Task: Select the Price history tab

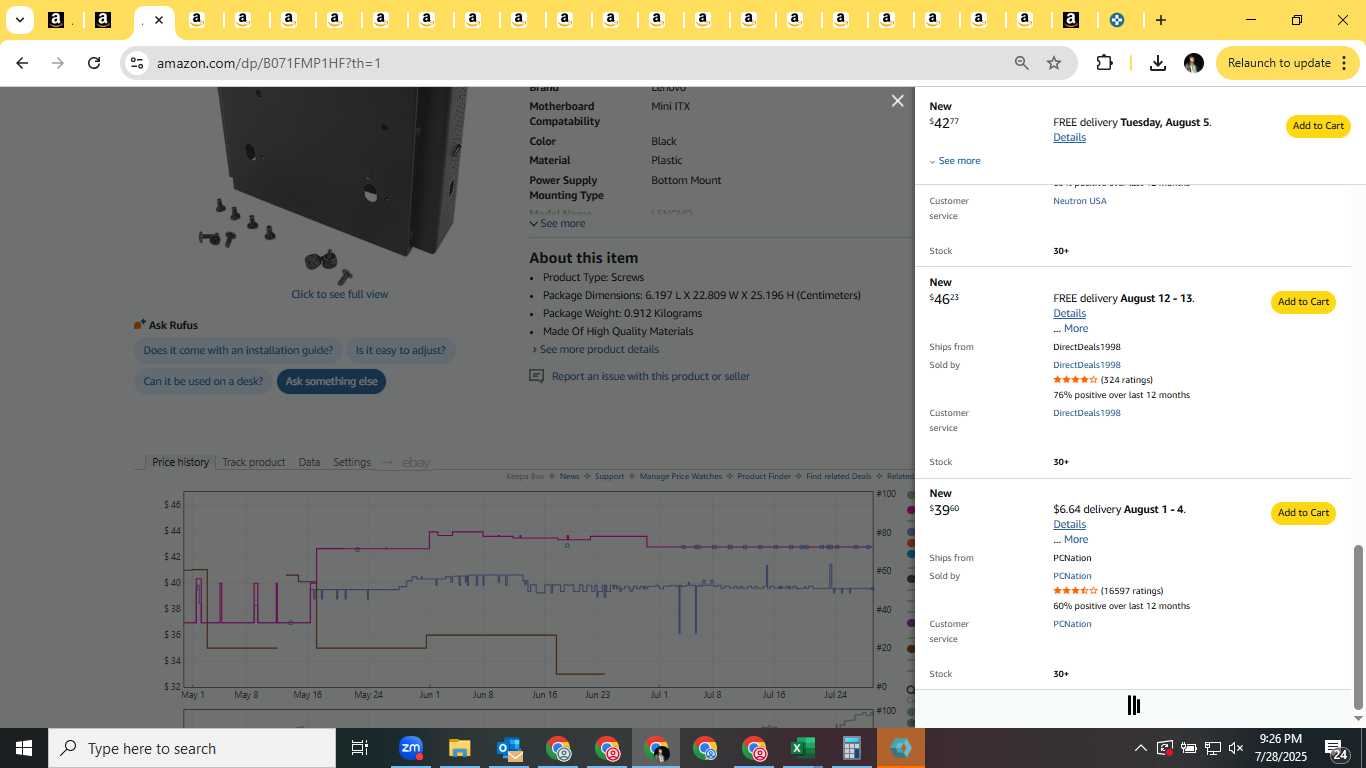Action: point(180,462)
